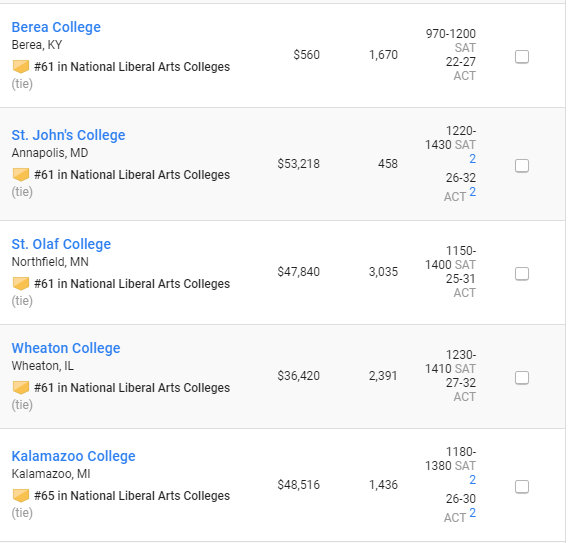Screen dimensions: 570x543
Task: Click the ranking badge icon for Wheaton College
Action: [x=21, y=387]
